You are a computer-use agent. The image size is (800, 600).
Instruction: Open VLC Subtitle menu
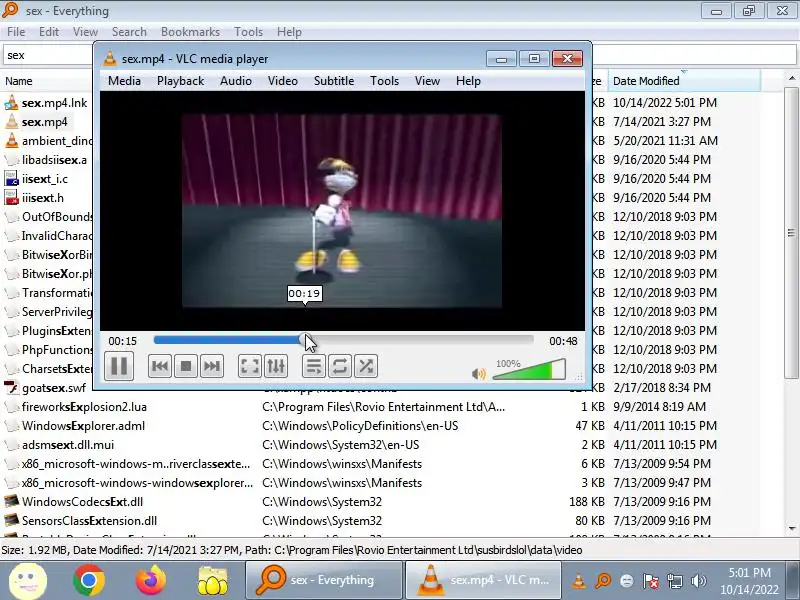click(334, 81)
